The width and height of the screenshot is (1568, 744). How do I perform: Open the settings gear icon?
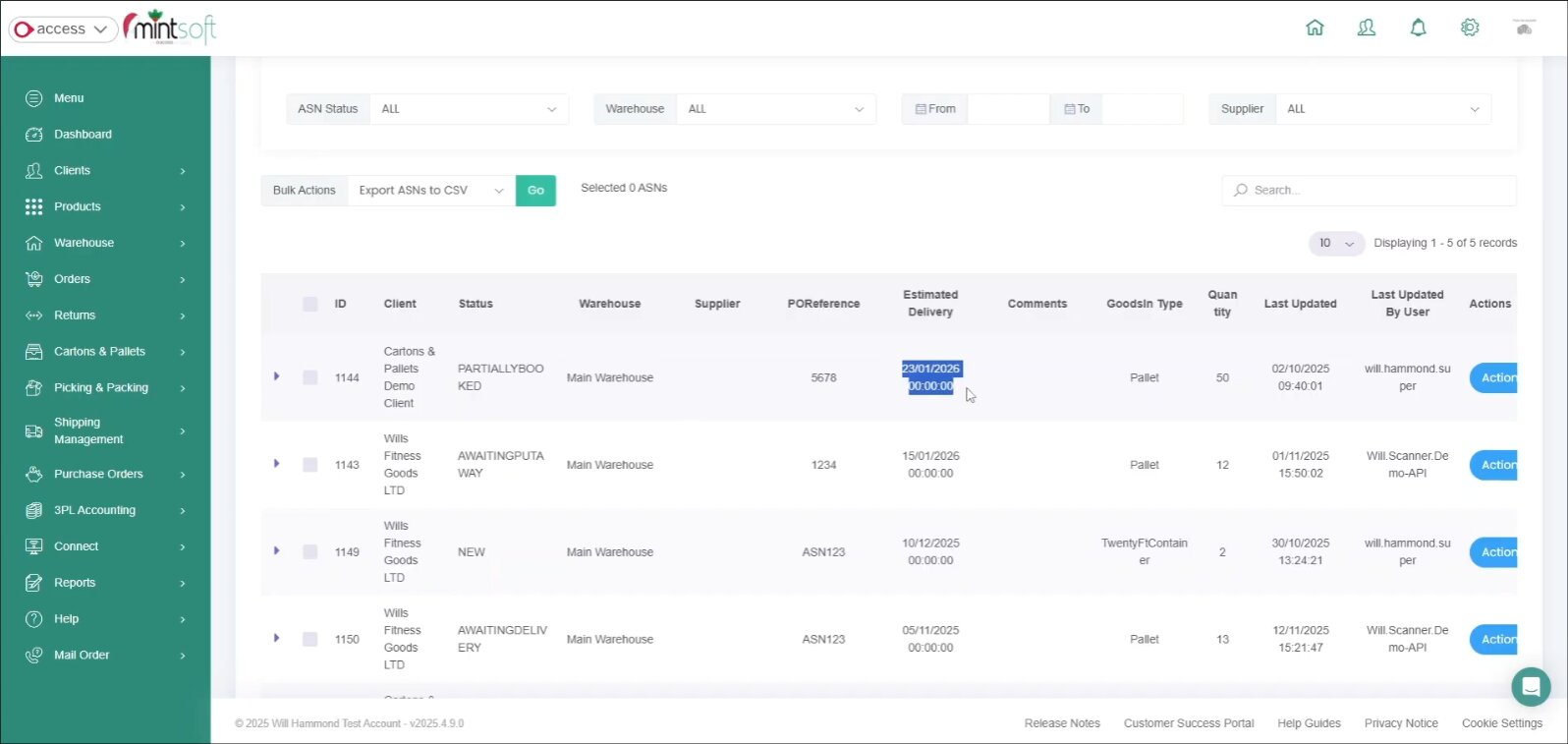(x=1470, y=28)
